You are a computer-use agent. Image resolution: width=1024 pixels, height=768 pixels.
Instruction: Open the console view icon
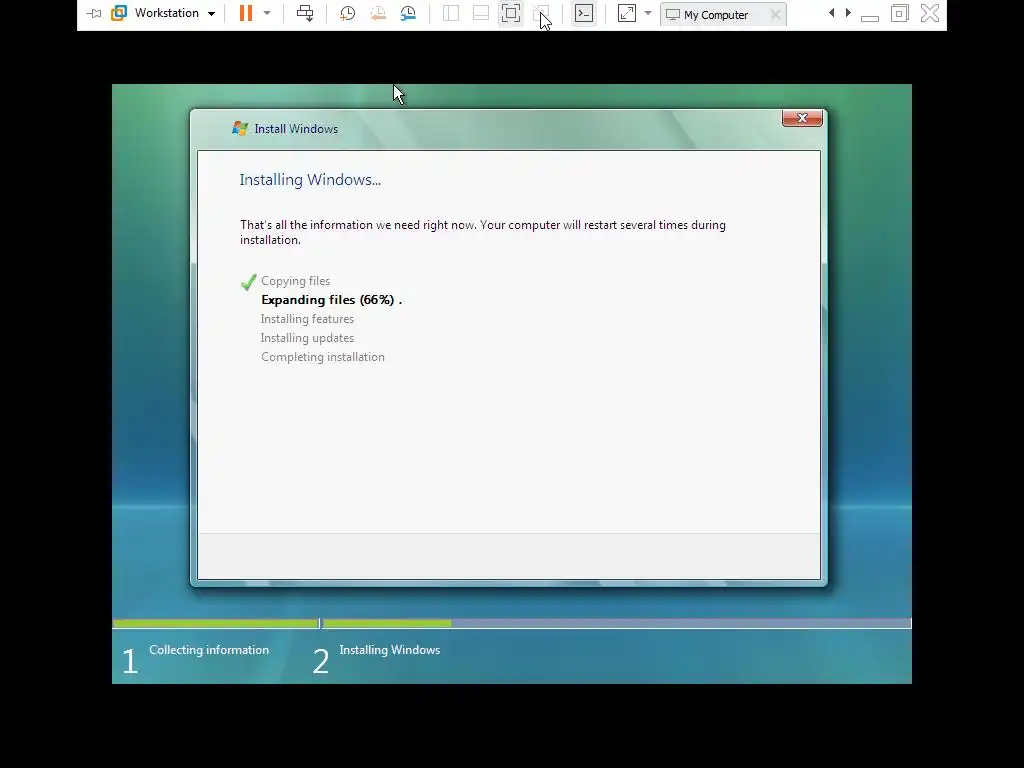coord(584,13)
